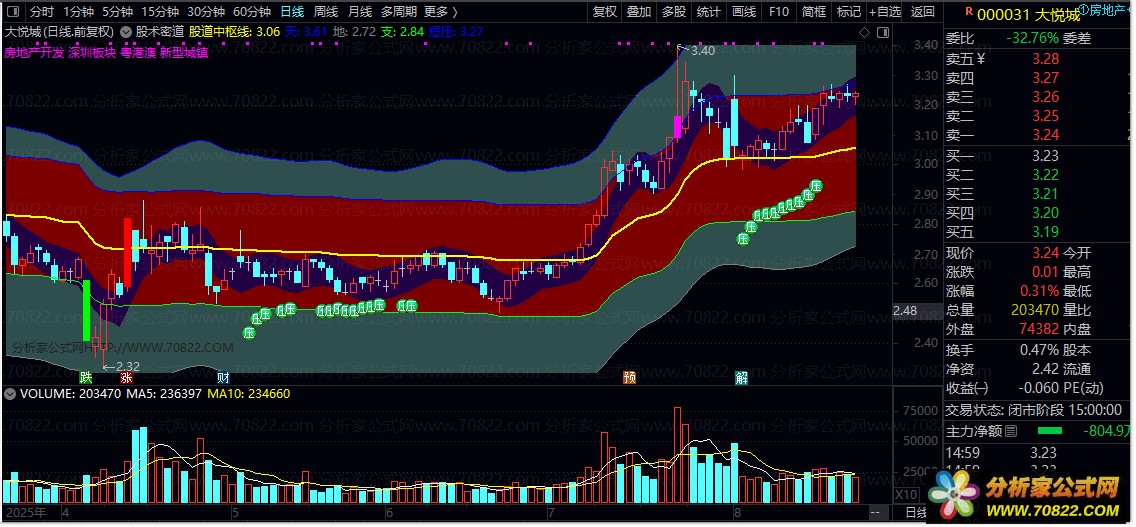Click the 深圳板块 sector tag
The height and width of the screenshot is (527, 1136).
(92, 52)
